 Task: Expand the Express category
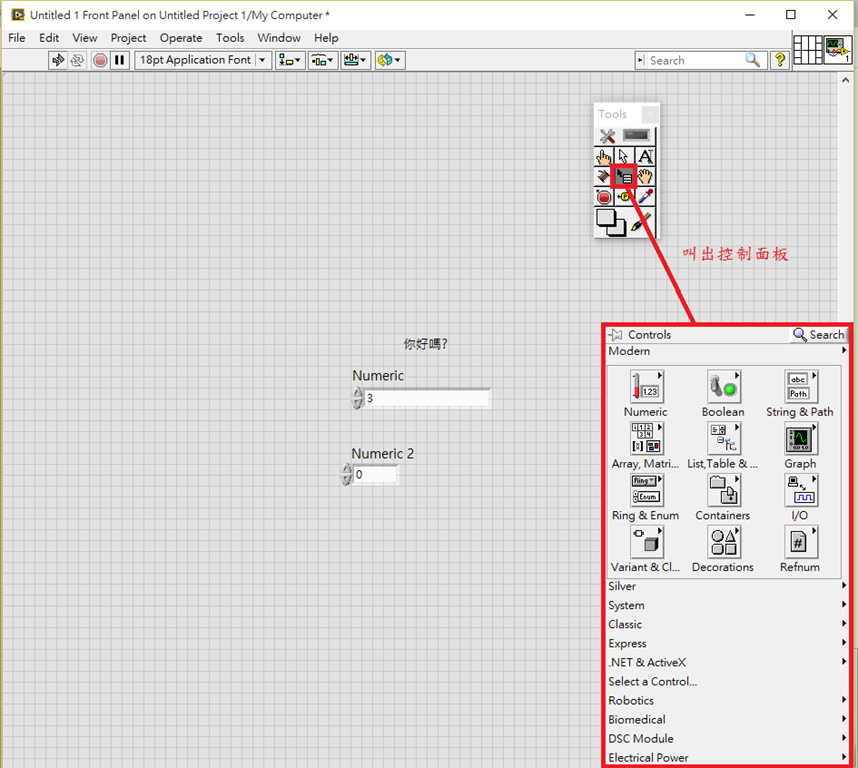click(727, 643)
